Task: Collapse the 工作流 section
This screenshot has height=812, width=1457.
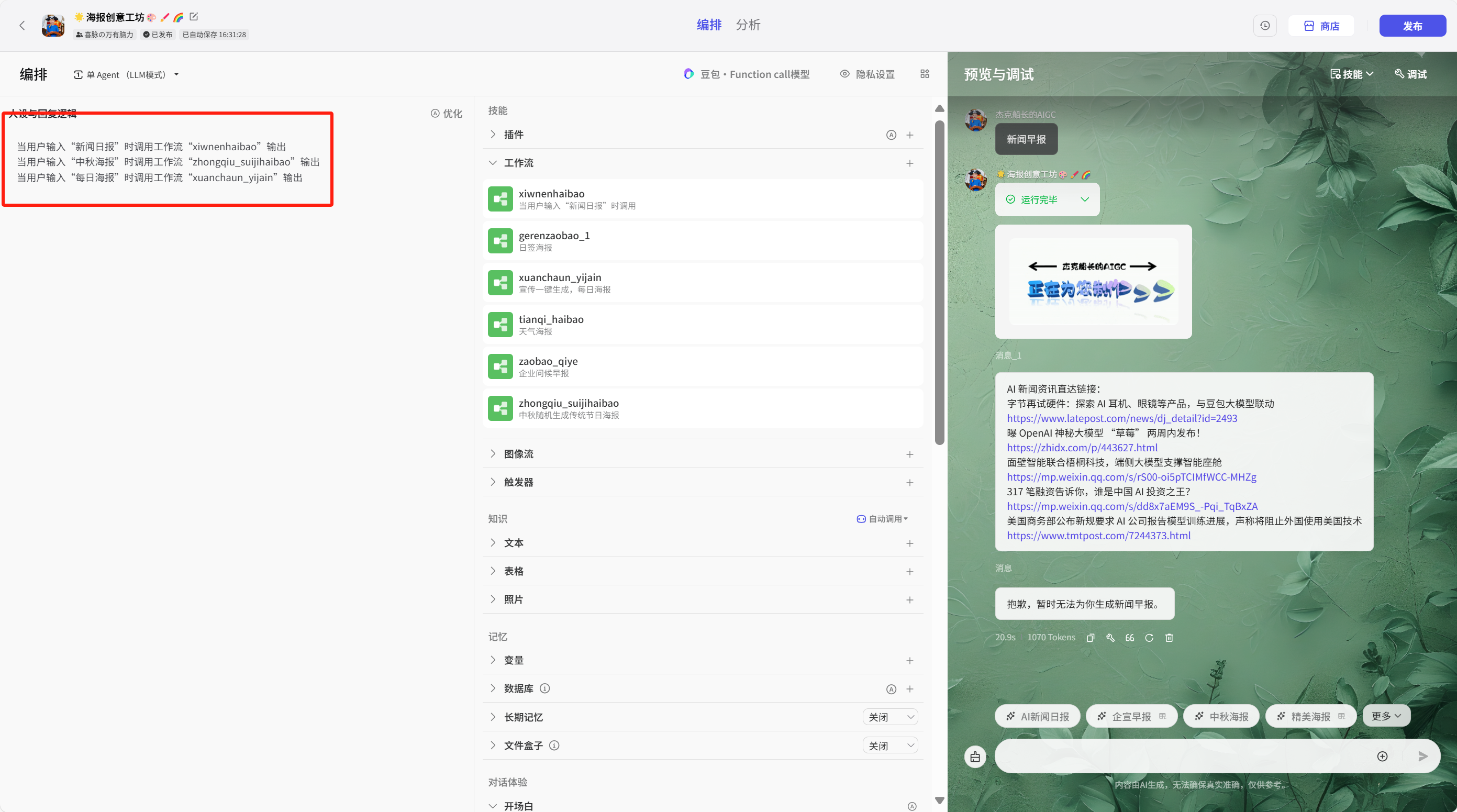Action: point(493,162)
